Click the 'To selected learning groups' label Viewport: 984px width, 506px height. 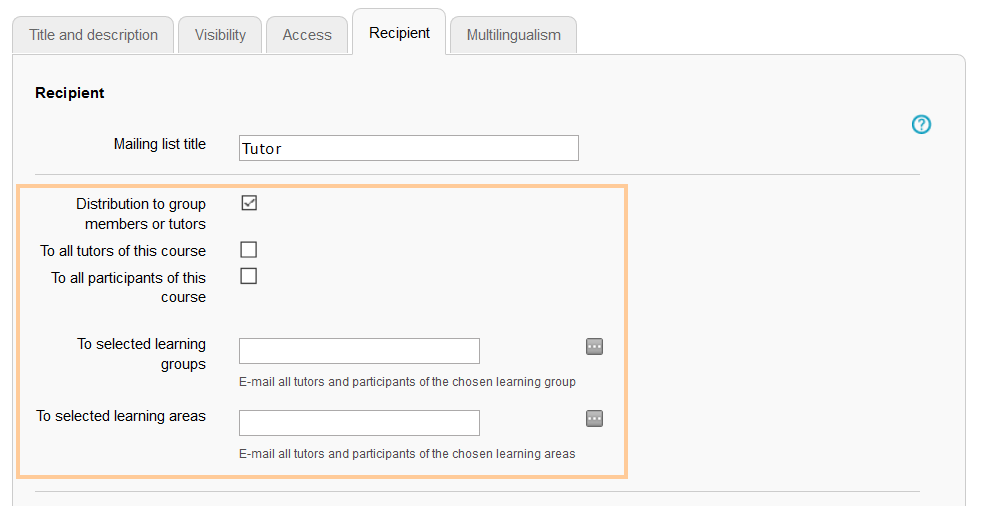coord(141,354)
